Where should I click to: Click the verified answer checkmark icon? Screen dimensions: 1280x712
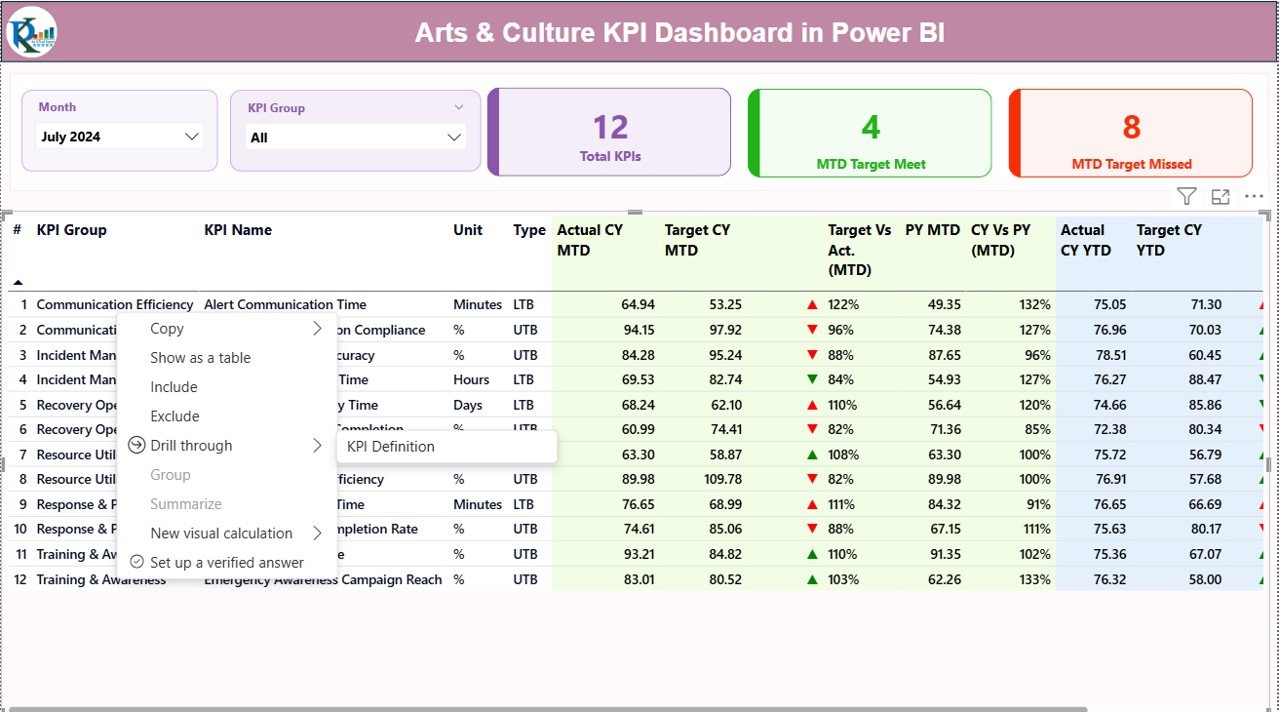click(137, 562)
